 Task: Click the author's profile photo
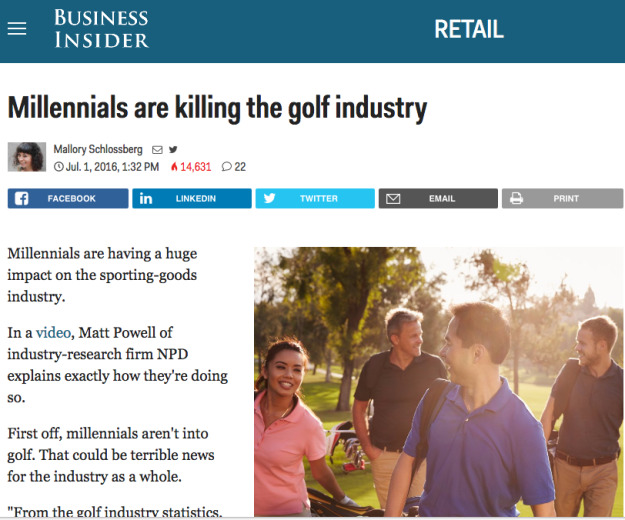click(26, 157)
